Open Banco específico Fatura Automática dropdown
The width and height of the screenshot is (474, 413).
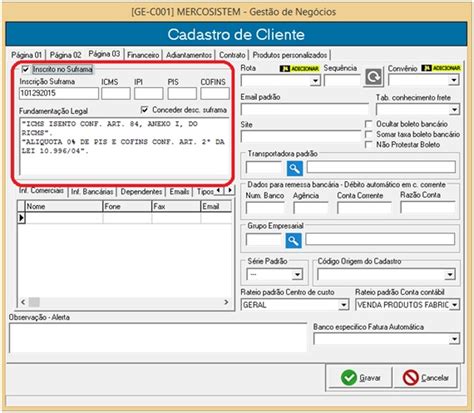[x=454, y=339]
